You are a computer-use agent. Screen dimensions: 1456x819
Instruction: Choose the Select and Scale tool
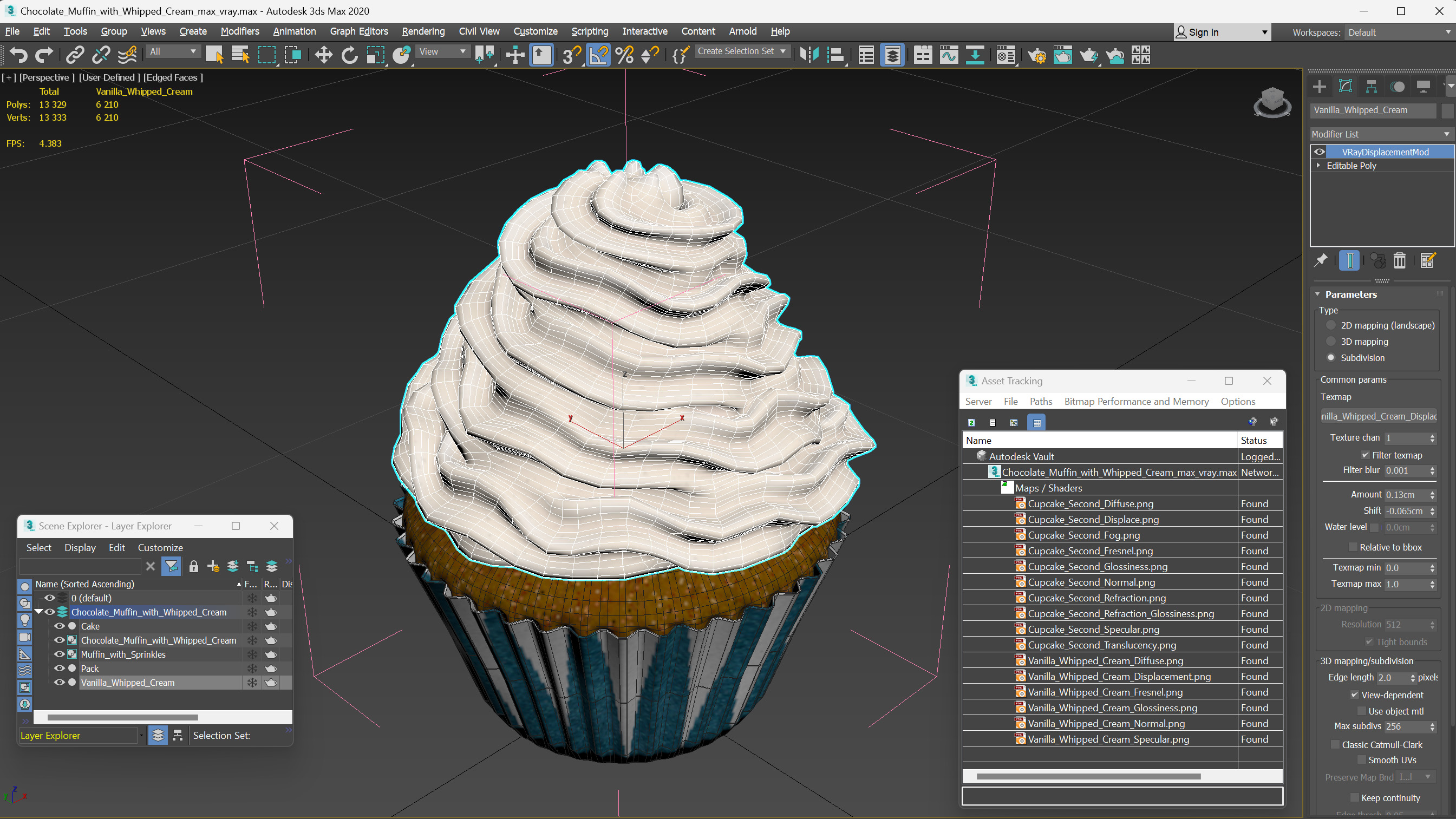[x=375, y=55]
